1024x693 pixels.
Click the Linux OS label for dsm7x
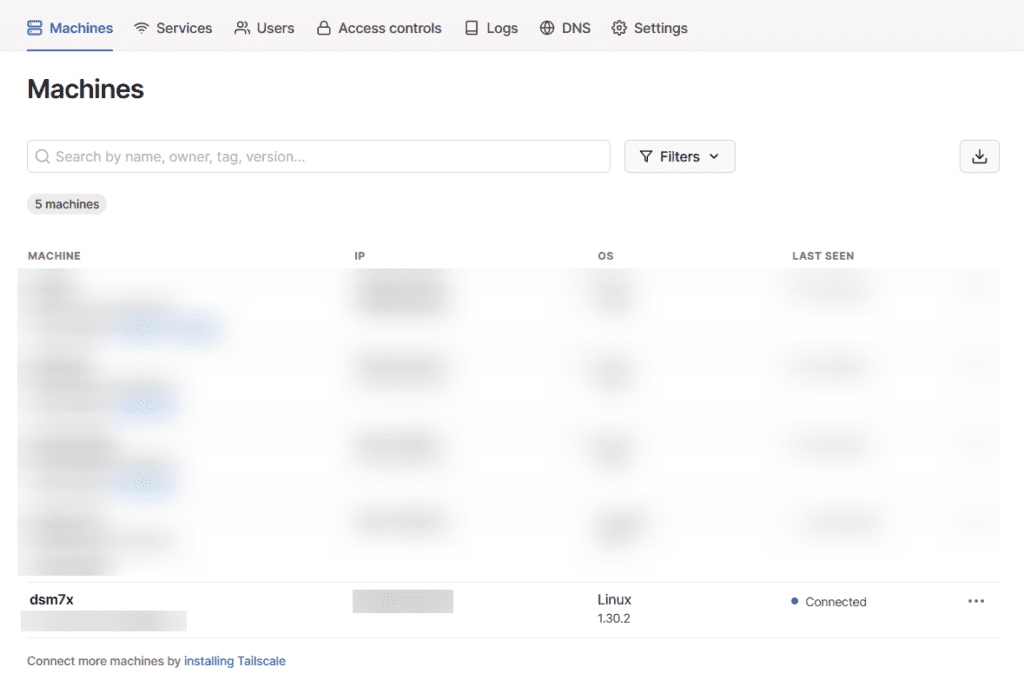615,600
